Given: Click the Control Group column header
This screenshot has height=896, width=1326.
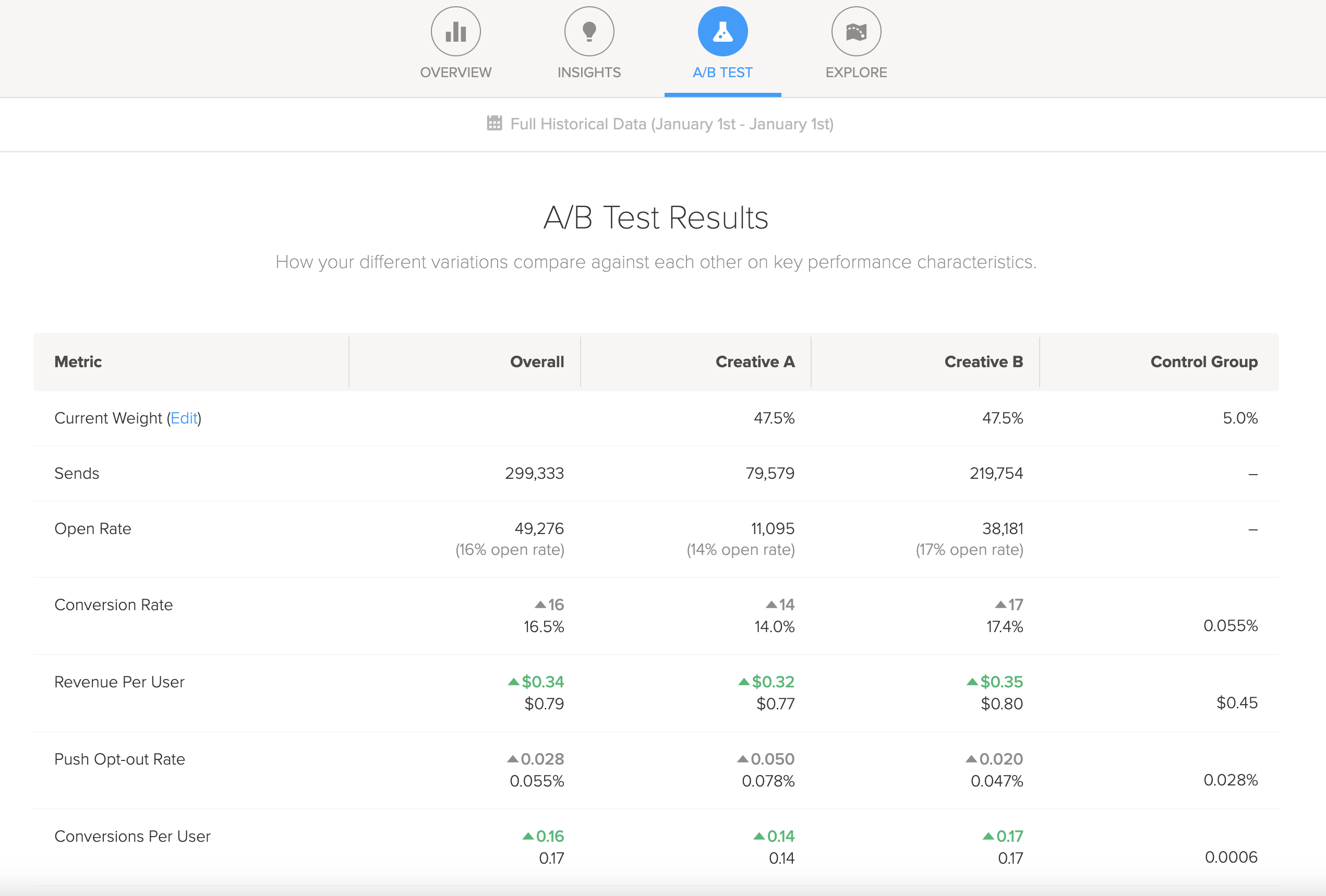Looking at the screenshot, I should [1203, 361].
